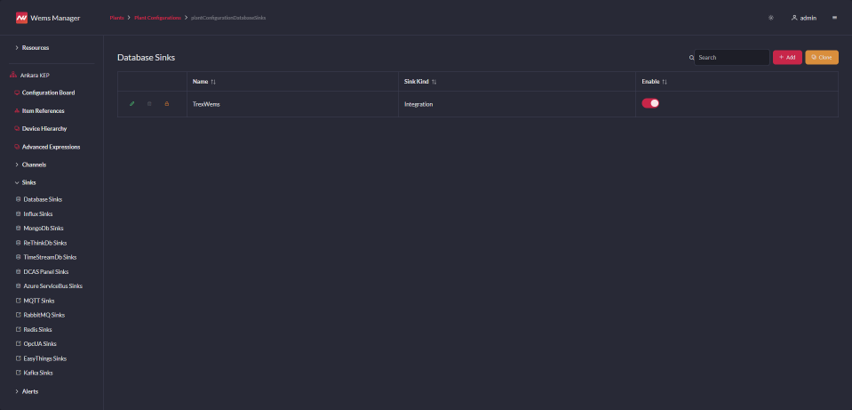Open Kafka Sinks from the sidebar

click(x=38, y=372)
